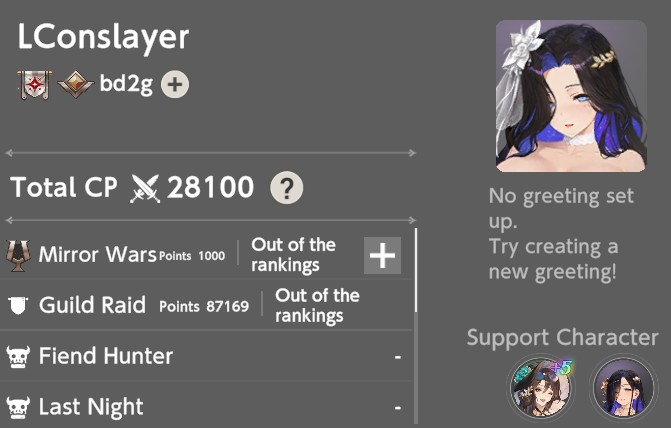Click the Mirror Wars trophy icon

pyautogui.click(x=18, y=256)
